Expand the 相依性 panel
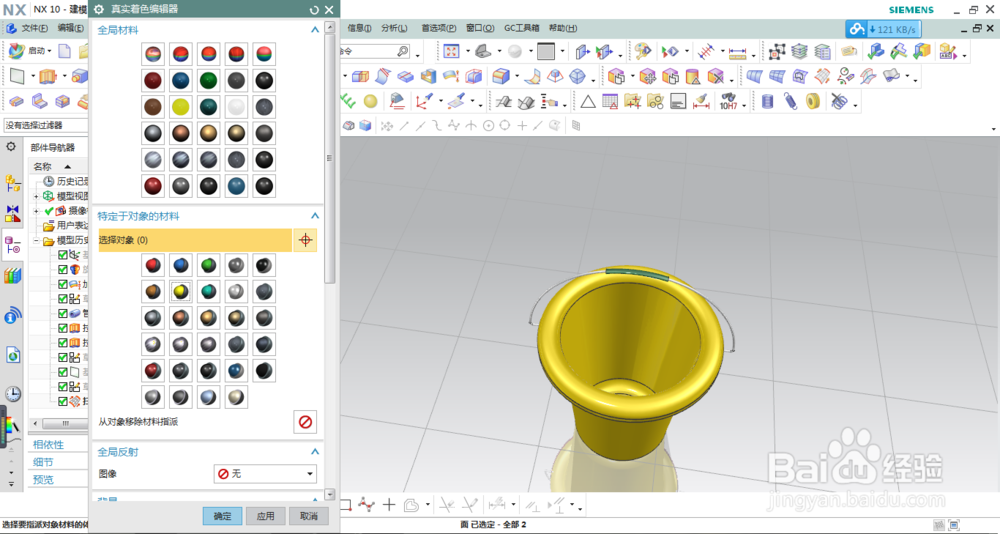 (x=48, y=445)
